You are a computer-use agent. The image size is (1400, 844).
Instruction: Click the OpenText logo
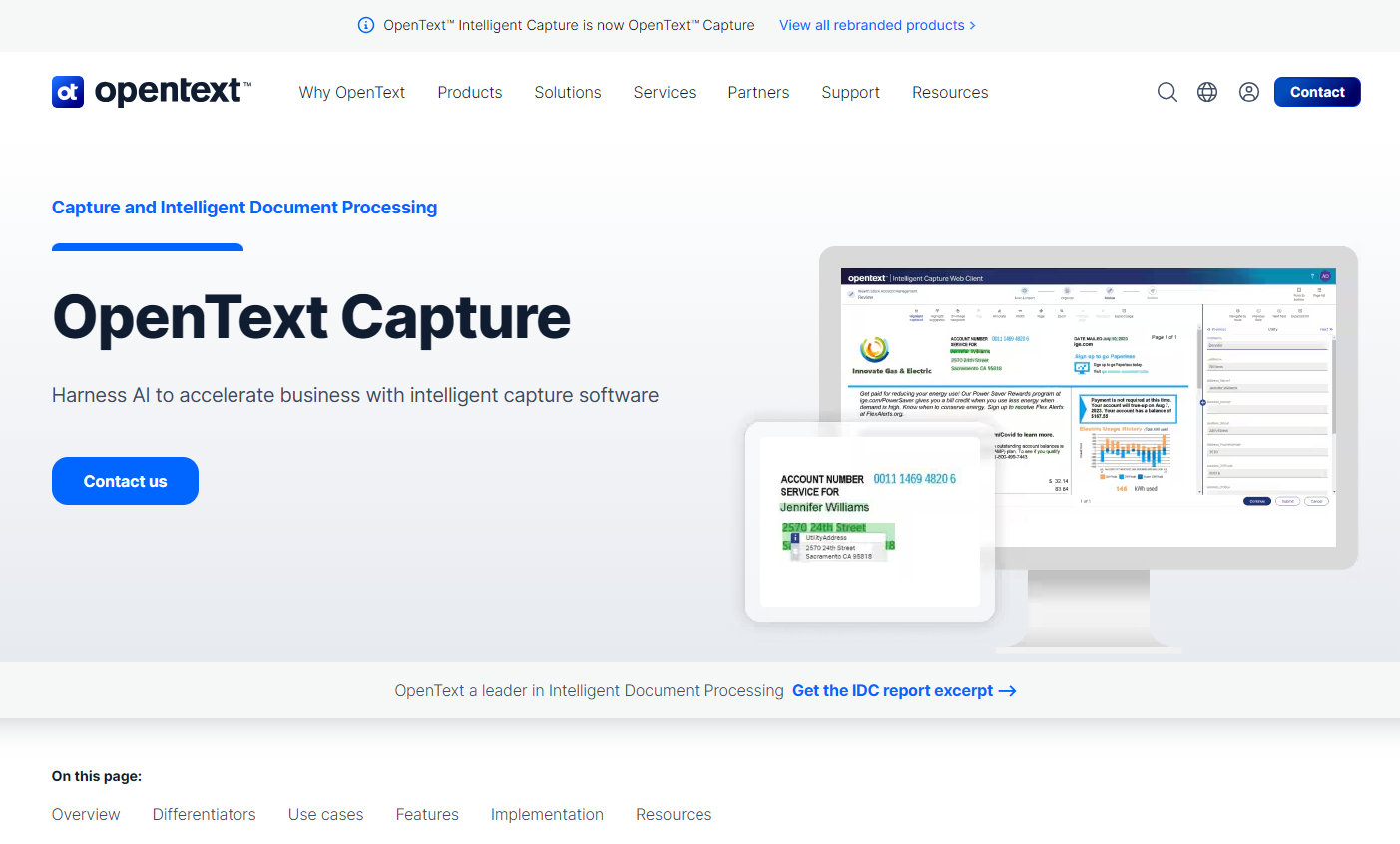pos(152,92)
